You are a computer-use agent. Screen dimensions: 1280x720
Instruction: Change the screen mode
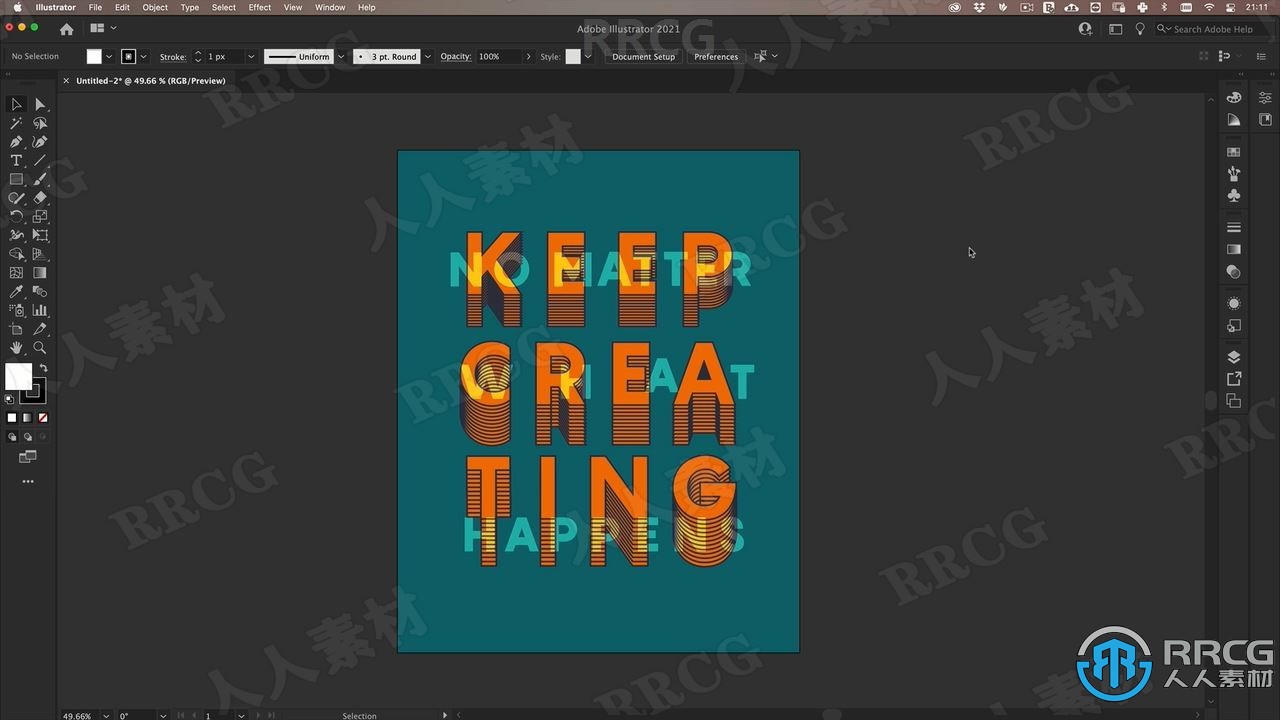point(27,457)
